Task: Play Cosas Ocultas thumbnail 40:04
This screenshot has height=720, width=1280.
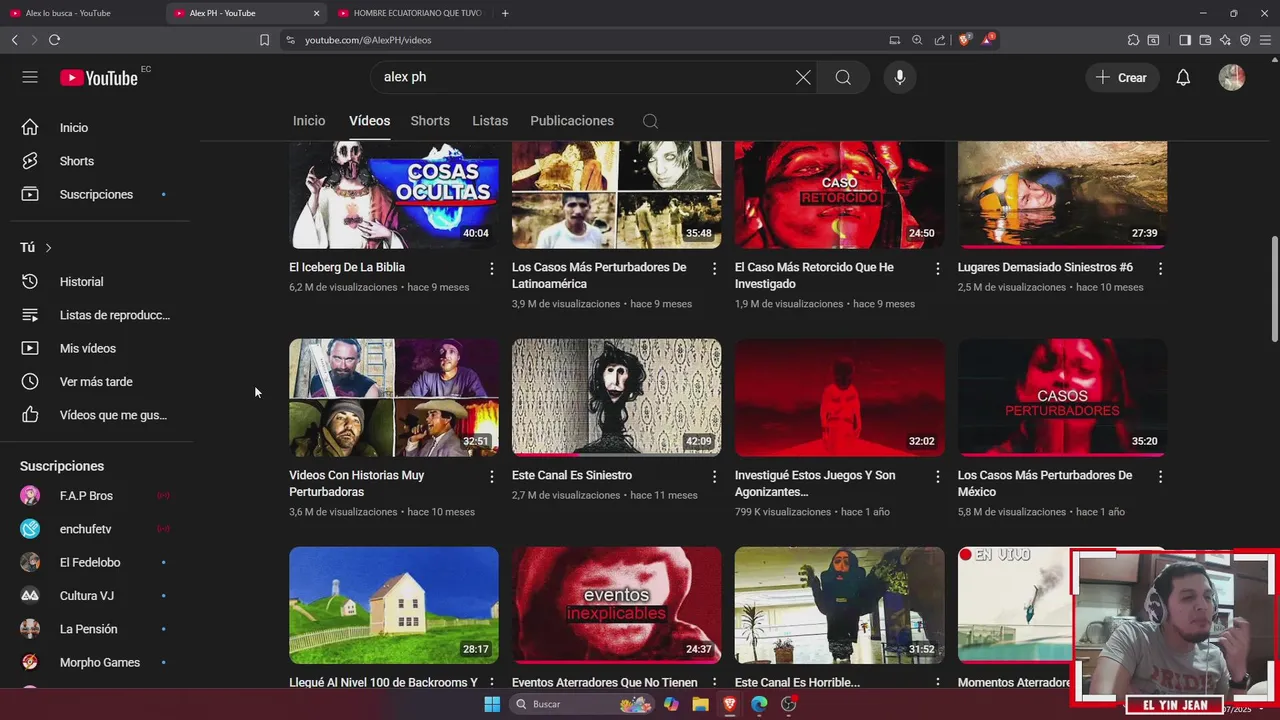Action: point(394,195)
